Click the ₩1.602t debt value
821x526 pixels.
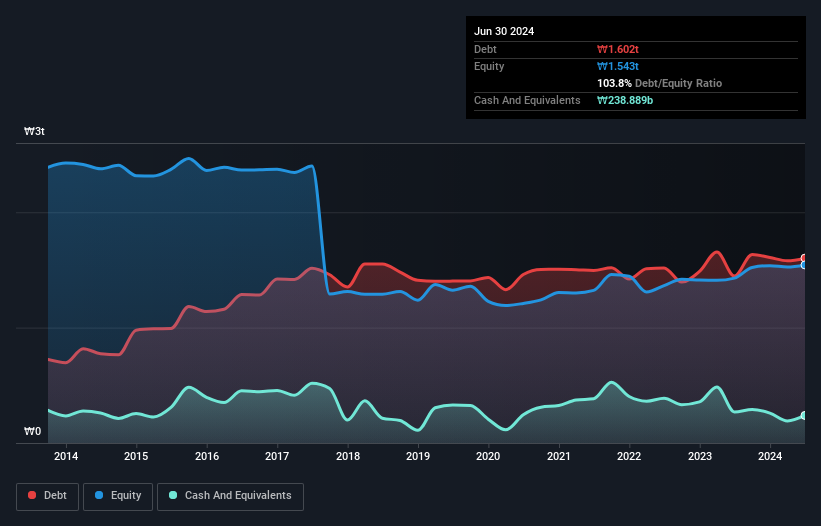(x=618, y=49)
